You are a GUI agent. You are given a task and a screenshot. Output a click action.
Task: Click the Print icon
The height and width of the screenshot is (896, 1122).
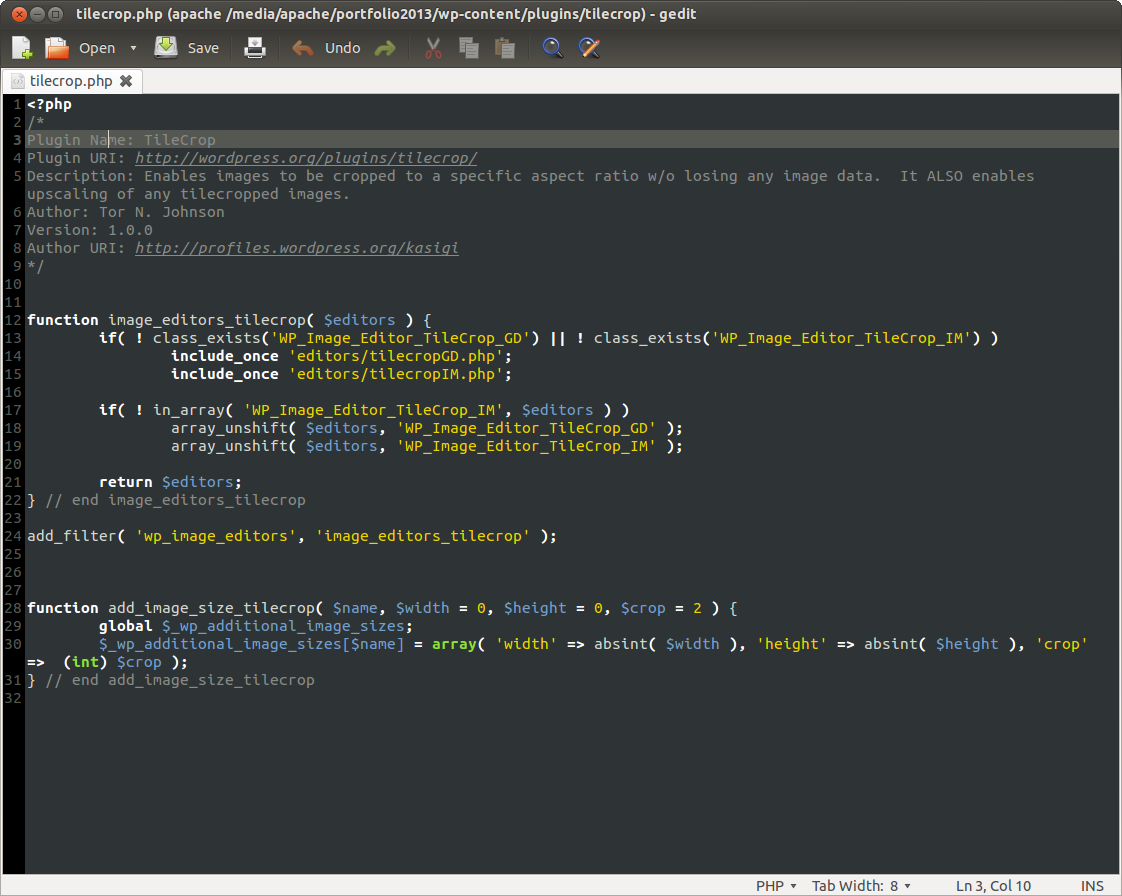click(256, 48)
